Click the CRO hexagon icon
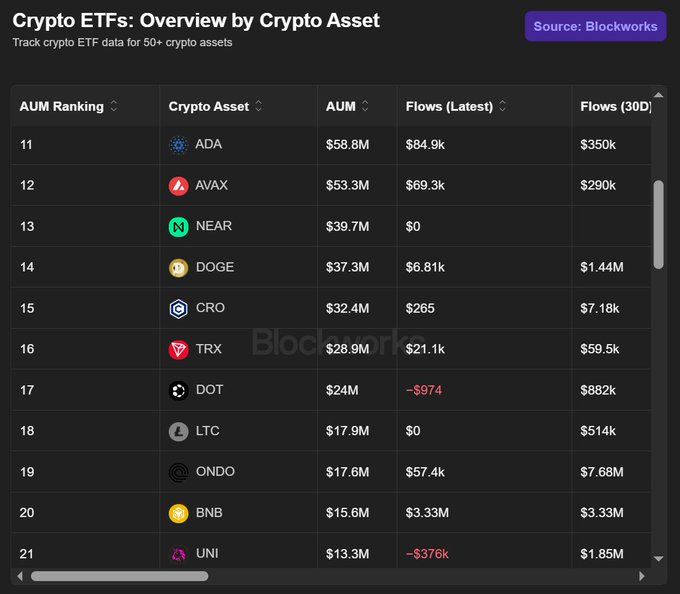The image size is (680, 594). pyautogui.click(x=178, y=309)
